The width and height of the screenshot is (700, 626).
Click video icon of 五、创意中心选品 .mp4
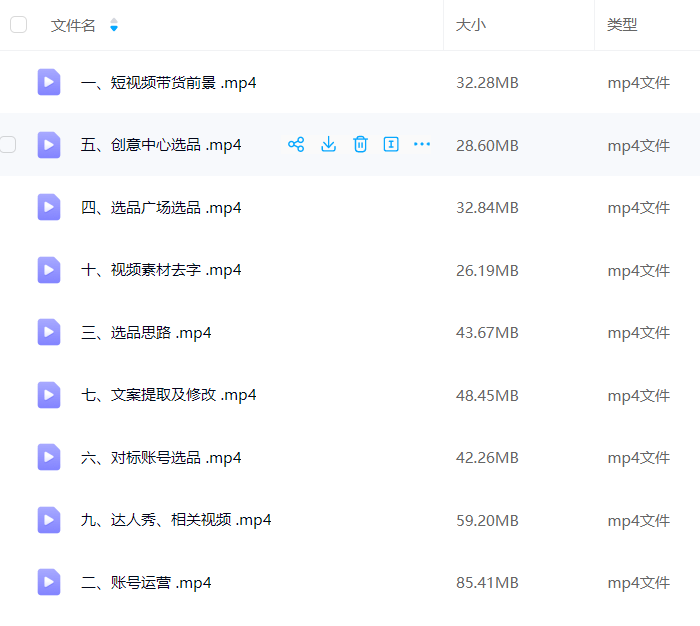[x=49, y=145]
